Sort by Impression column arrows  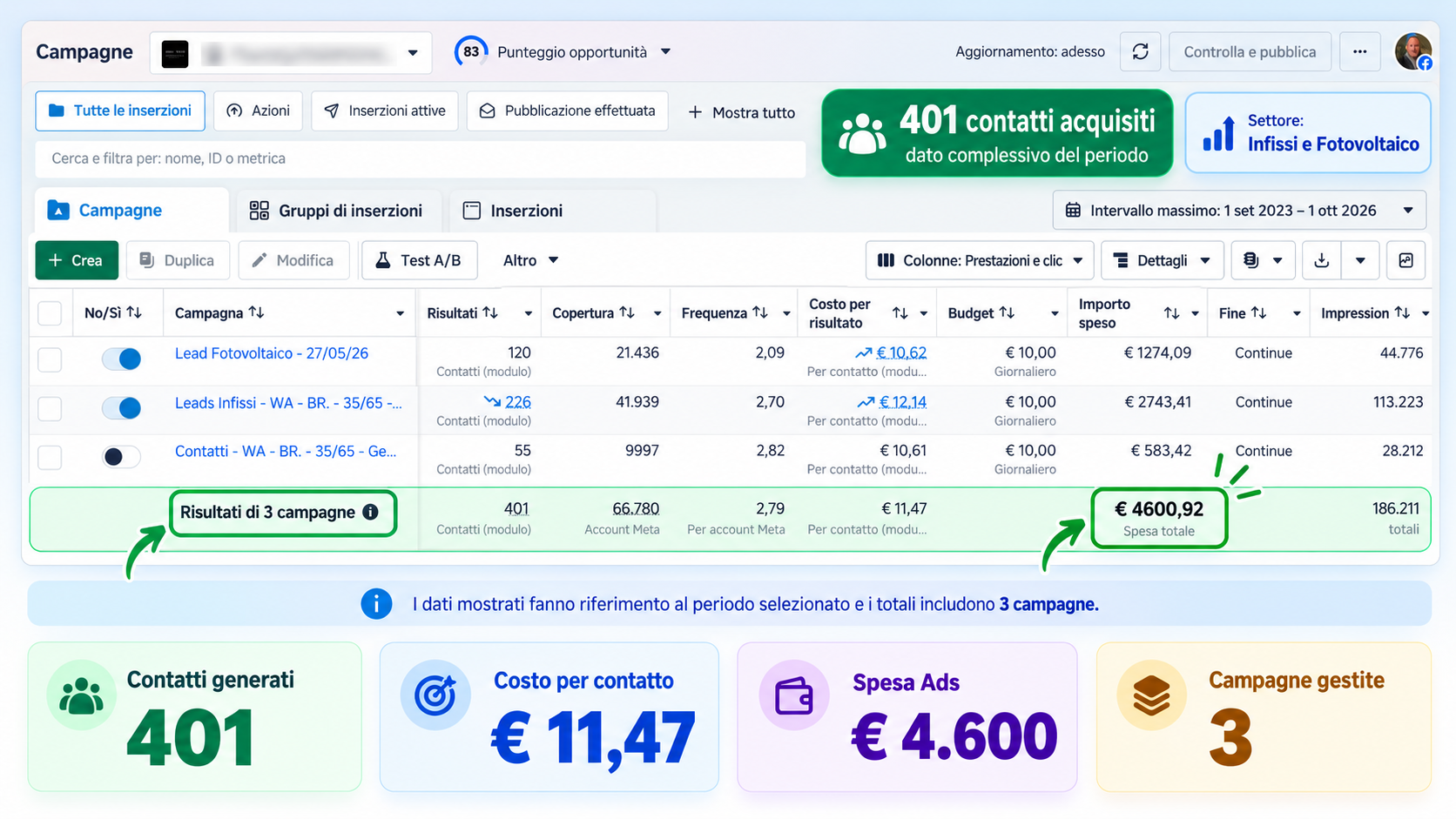[1402, 312]
